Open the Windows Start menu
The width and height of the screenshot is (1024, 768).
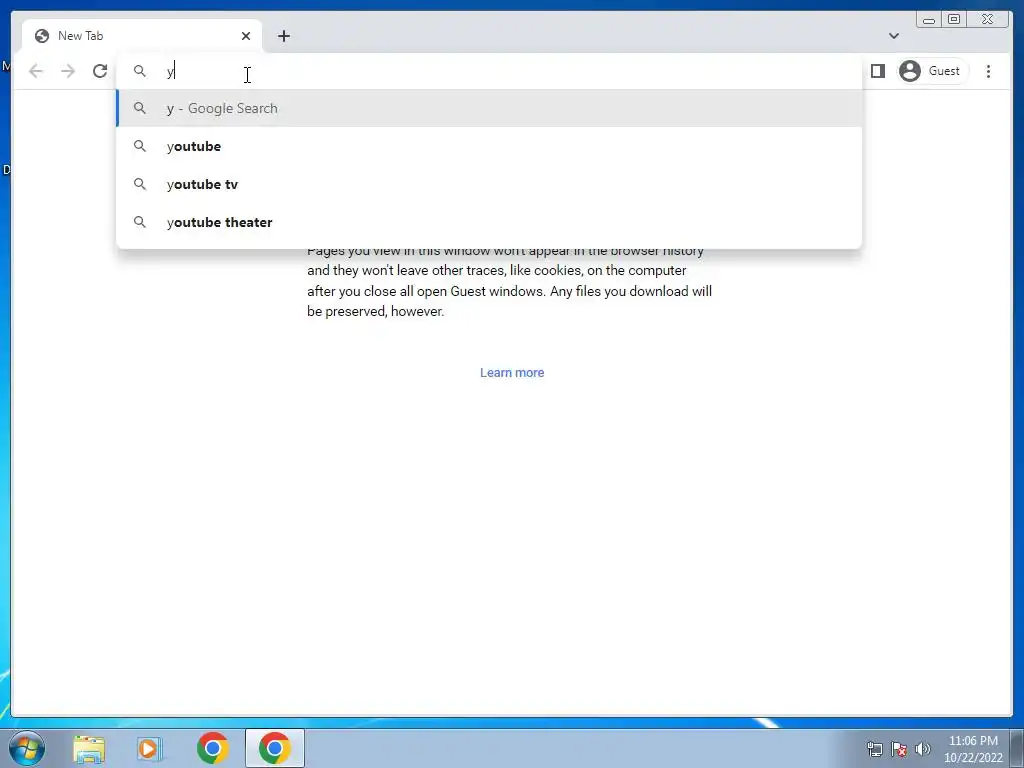pos(27,748)
